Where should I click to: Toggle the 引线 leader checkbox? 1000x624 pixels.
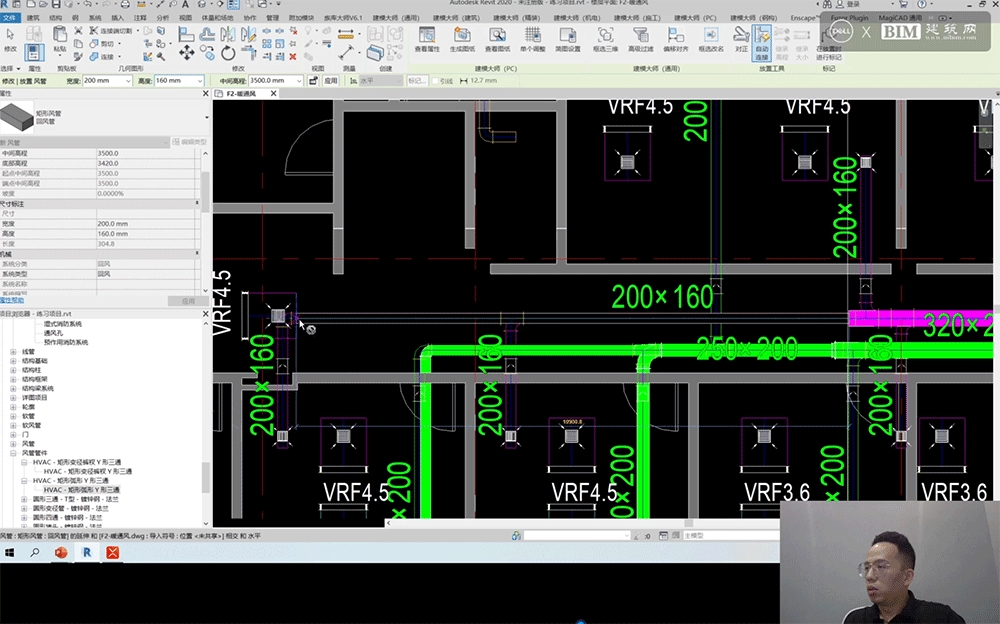point(436,81)
